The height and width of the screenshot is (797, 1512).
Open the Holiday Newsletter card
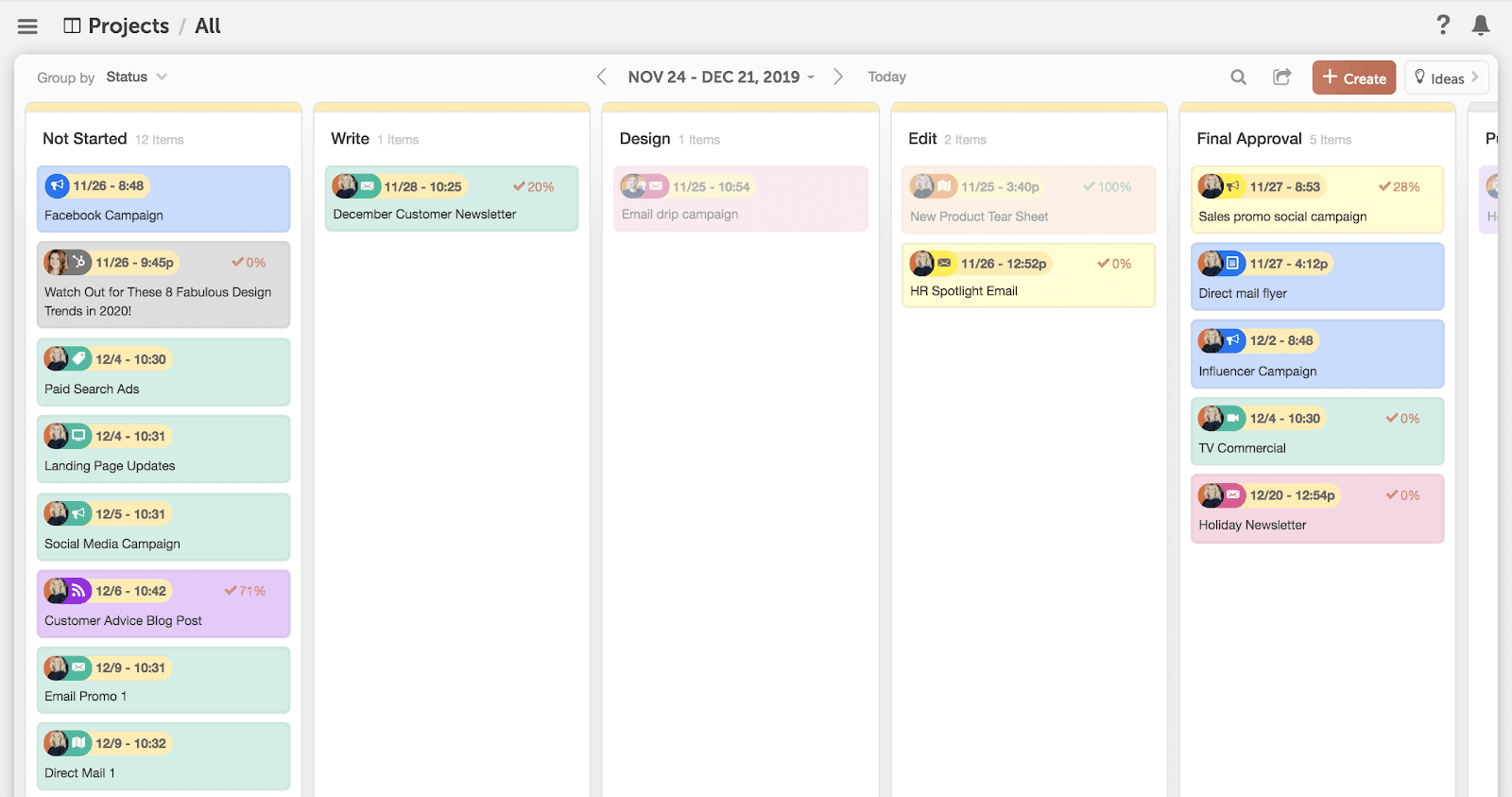(1317, 509)
